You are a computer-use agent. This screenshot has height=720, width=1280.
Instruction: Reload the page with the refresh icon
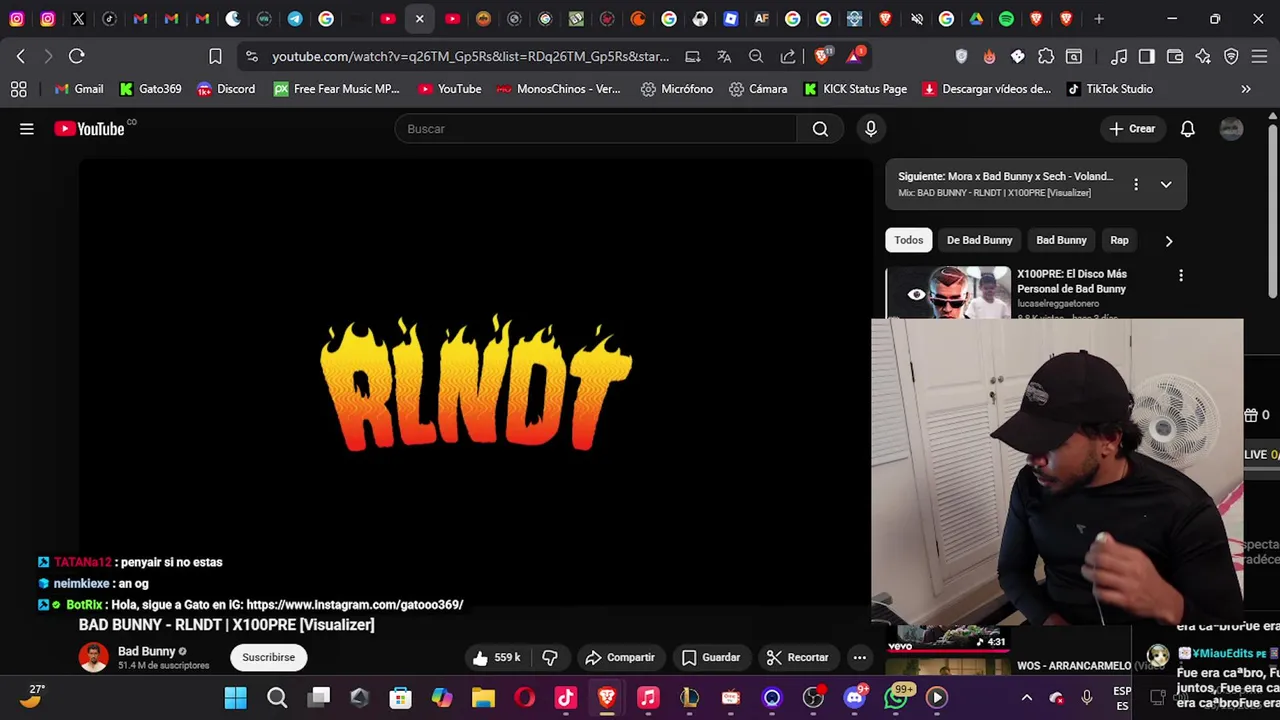point(77,56)
